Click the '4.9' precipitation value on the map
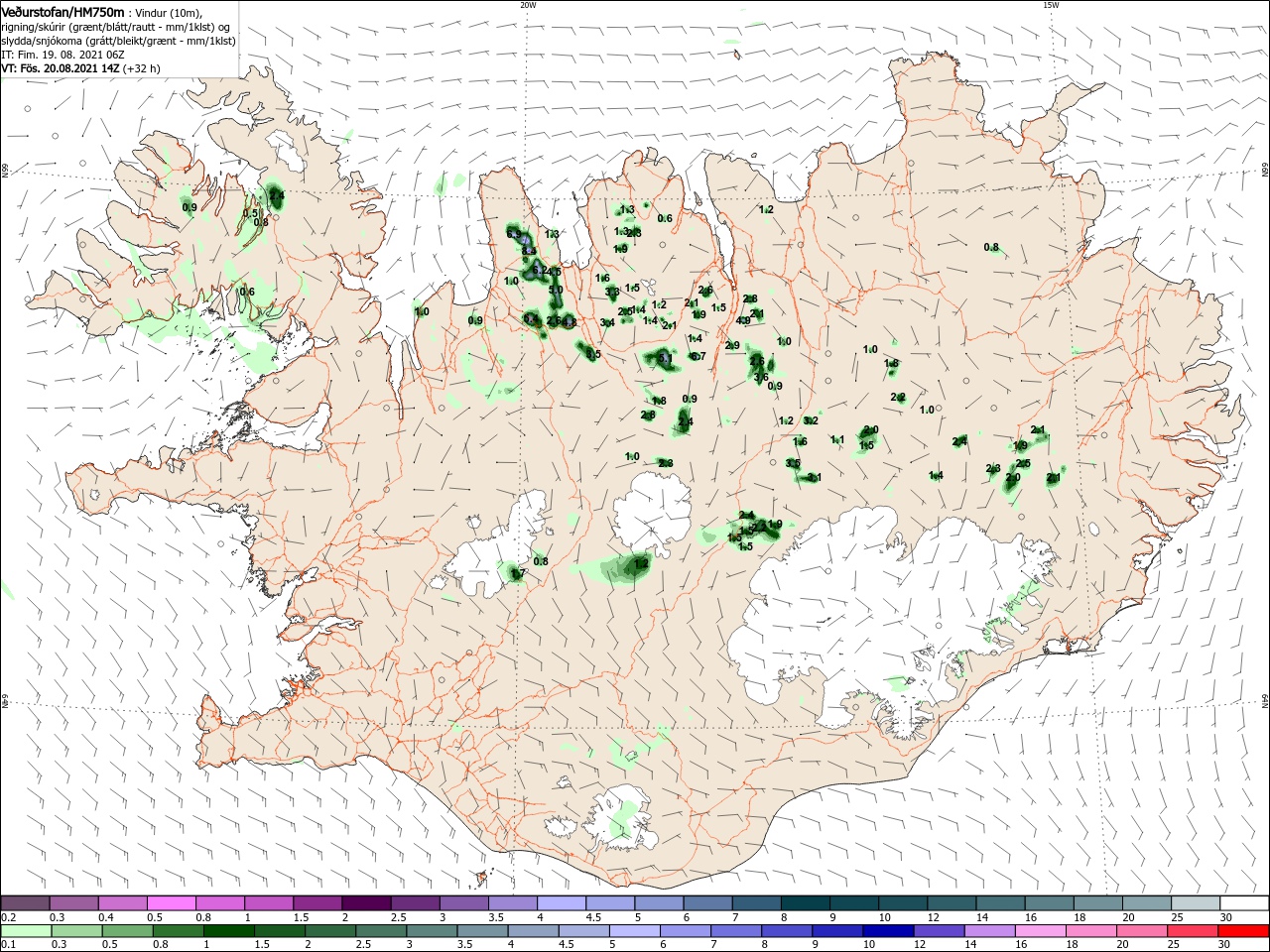 tap(743, 320)
